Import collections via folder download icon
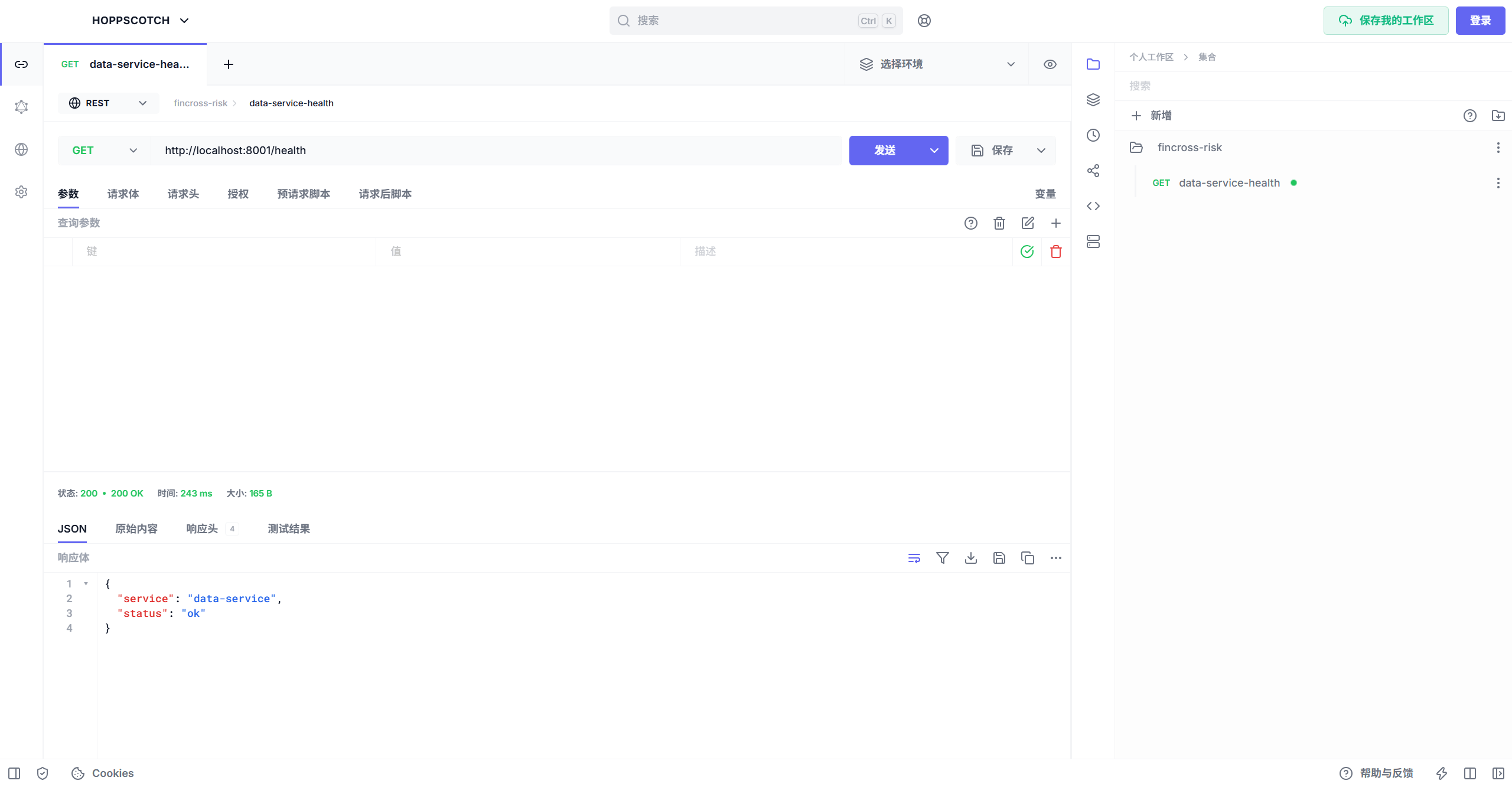The image size is (1512, 787). [1498, 116]
